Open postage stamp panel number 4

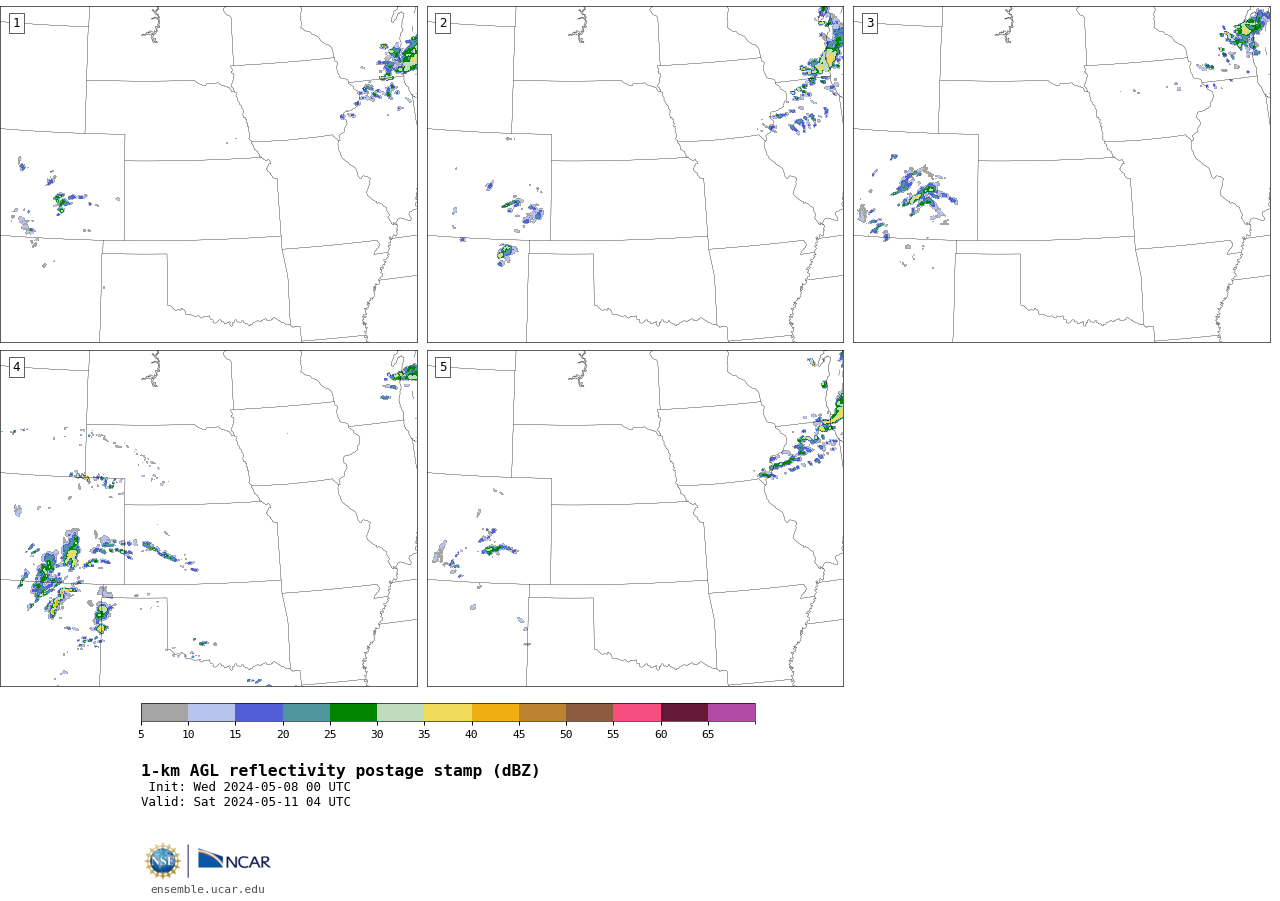(208, 518)
